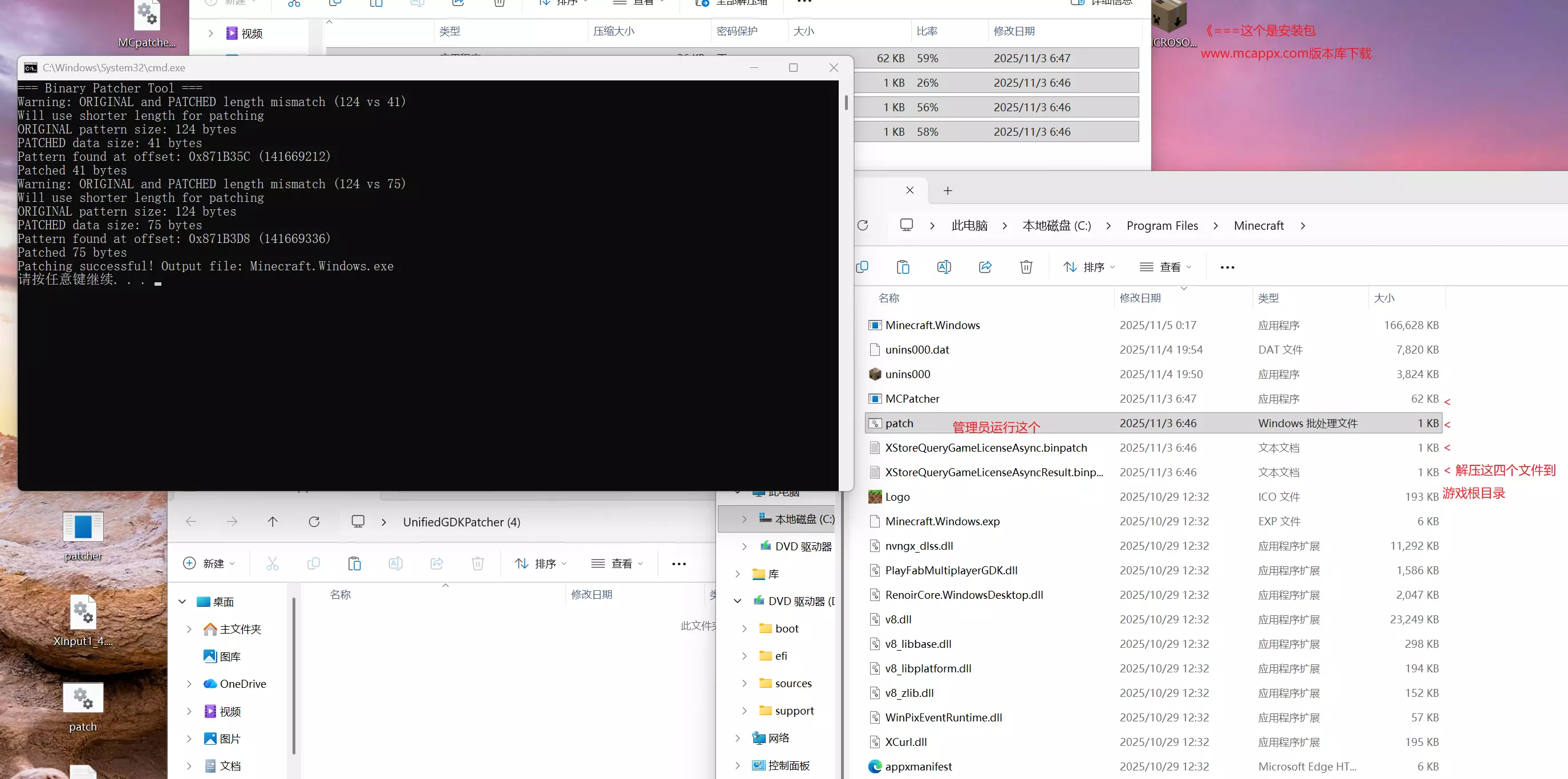Click the refresh icon in UnifiedGDKPatcher window
Viewport: 1568px width, 779px height.
coord(314,522)
